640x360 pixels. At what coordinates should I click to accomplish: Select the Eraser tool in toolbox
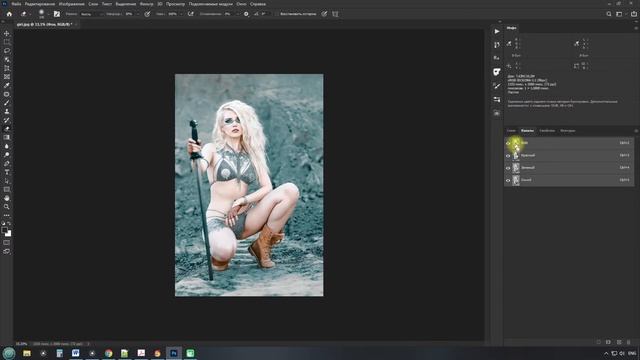pos(7,129)
